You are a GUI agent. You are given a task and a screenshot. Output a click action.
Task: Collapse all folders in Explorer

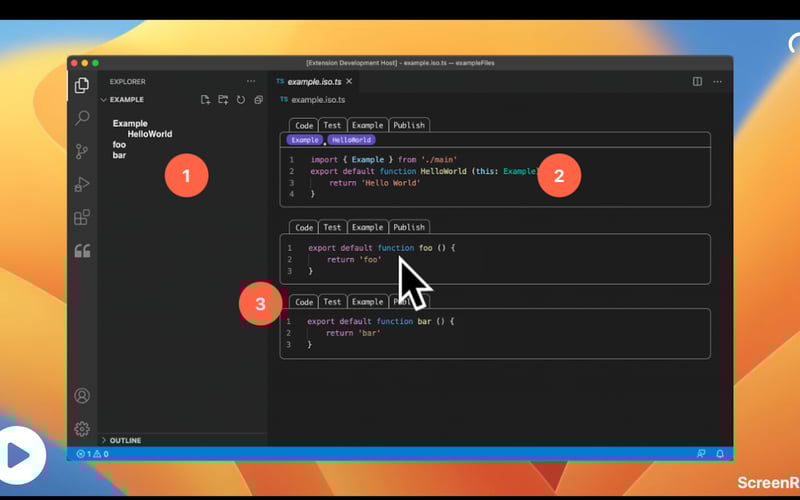259,99
